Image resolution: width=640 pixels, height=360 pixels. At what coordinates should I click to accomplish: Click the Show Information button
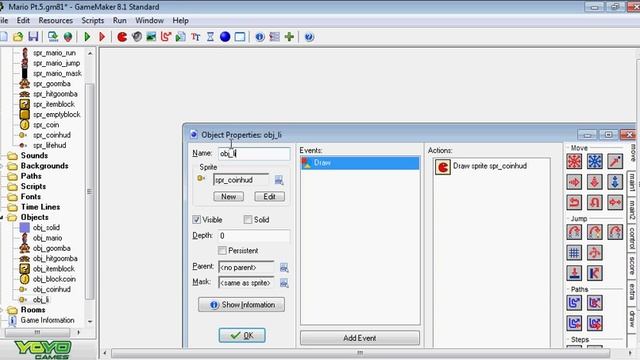click(x=242, y=305)
